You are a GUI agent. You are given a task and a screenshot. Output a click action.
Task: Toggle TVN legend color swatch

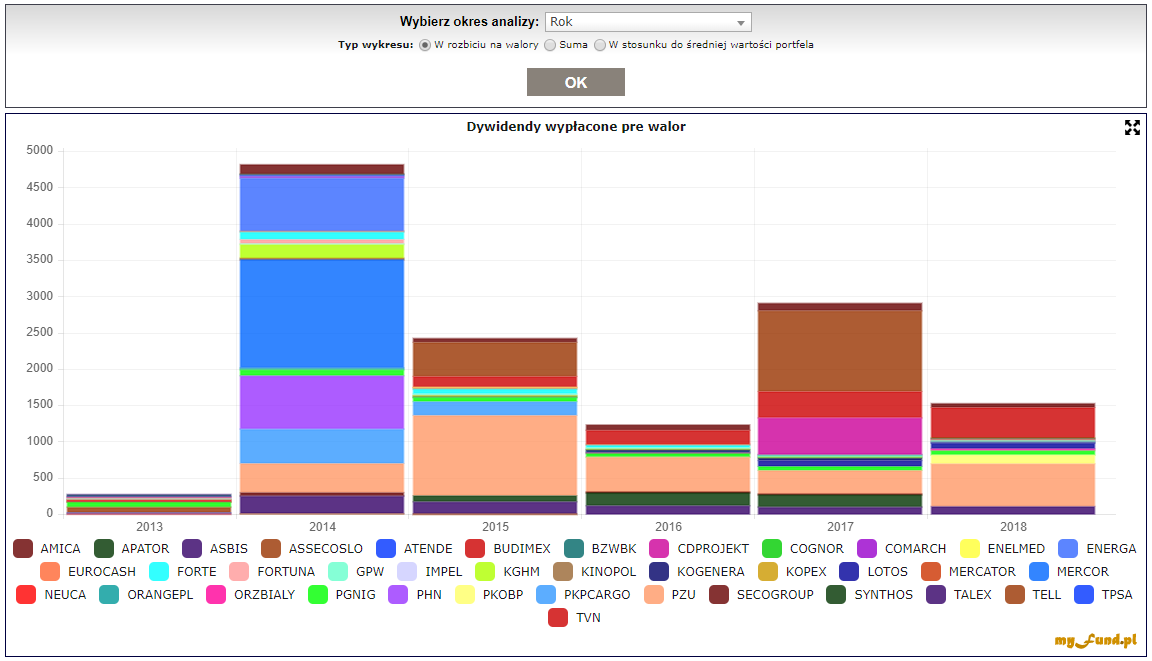click(558, 617)
